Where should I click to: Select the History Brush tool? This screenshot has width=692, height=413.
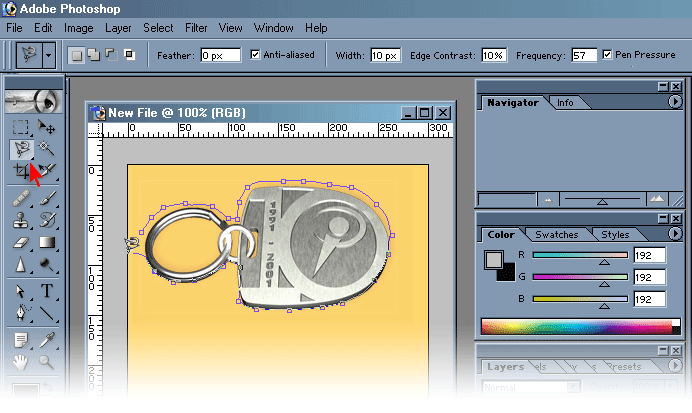(x=47, y=220)
